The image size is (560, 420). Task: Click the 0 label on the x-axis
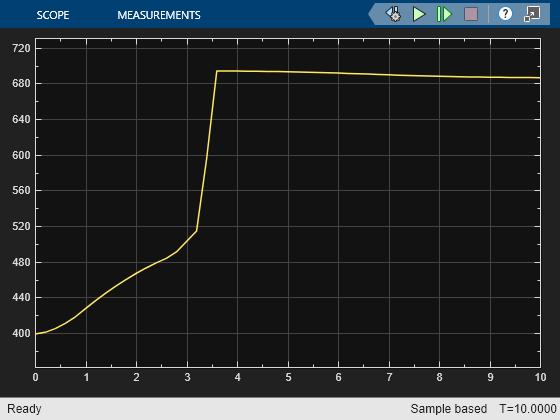(x=35, y=377)
